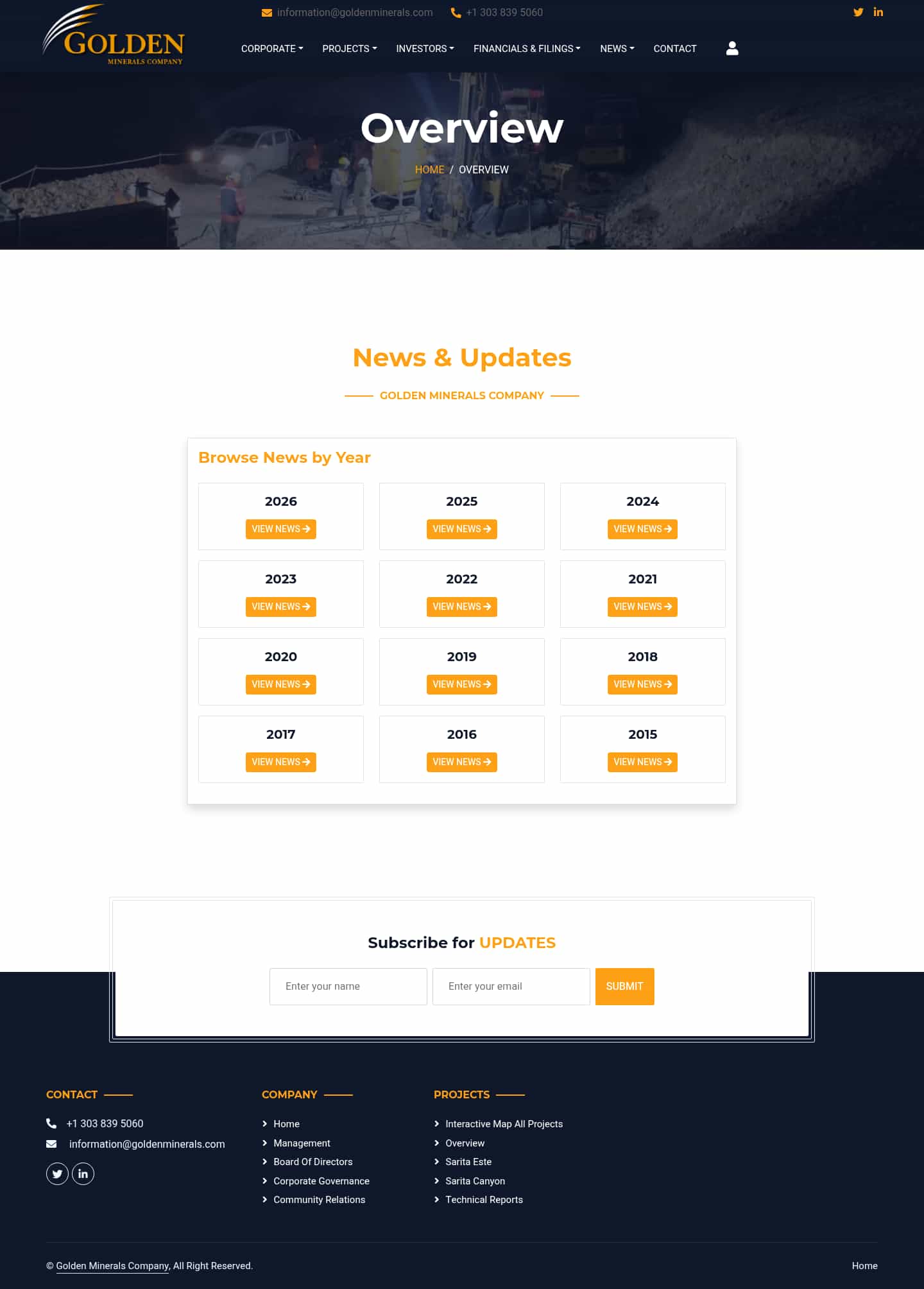Click the Browse News by Year heading

point(284,458)
